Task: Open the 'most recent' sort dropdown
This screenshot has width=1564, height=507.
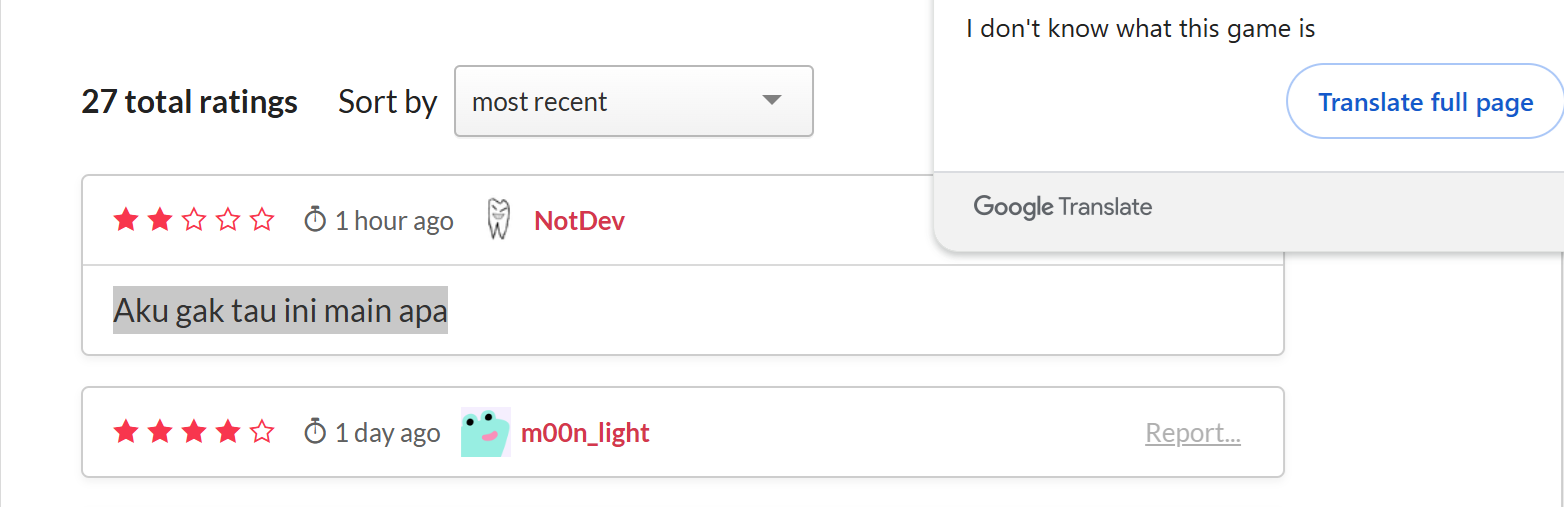Action: pos(632,101)
